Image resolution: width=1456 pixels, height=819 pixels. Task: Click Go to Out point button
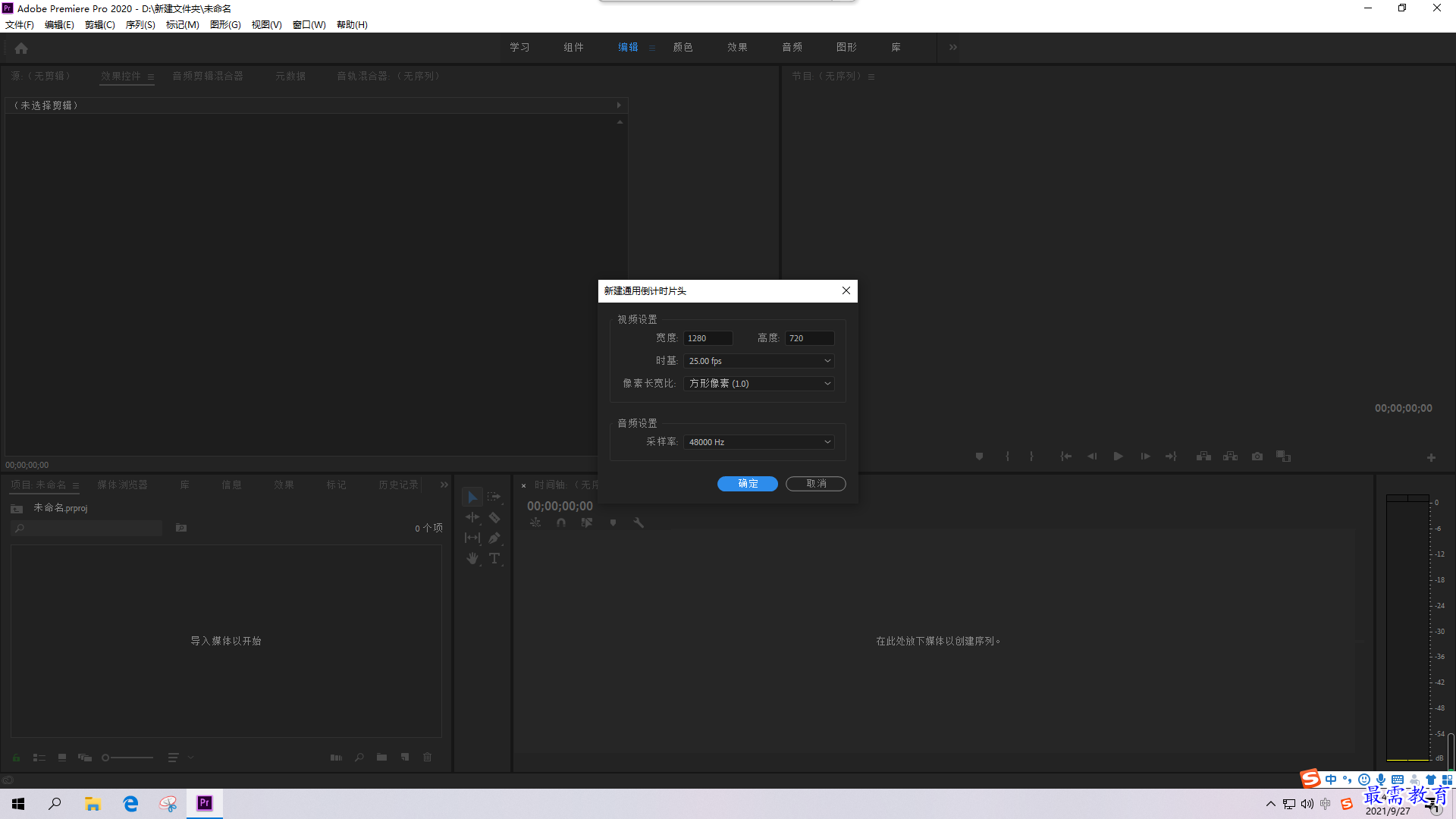pos(1171,457)
